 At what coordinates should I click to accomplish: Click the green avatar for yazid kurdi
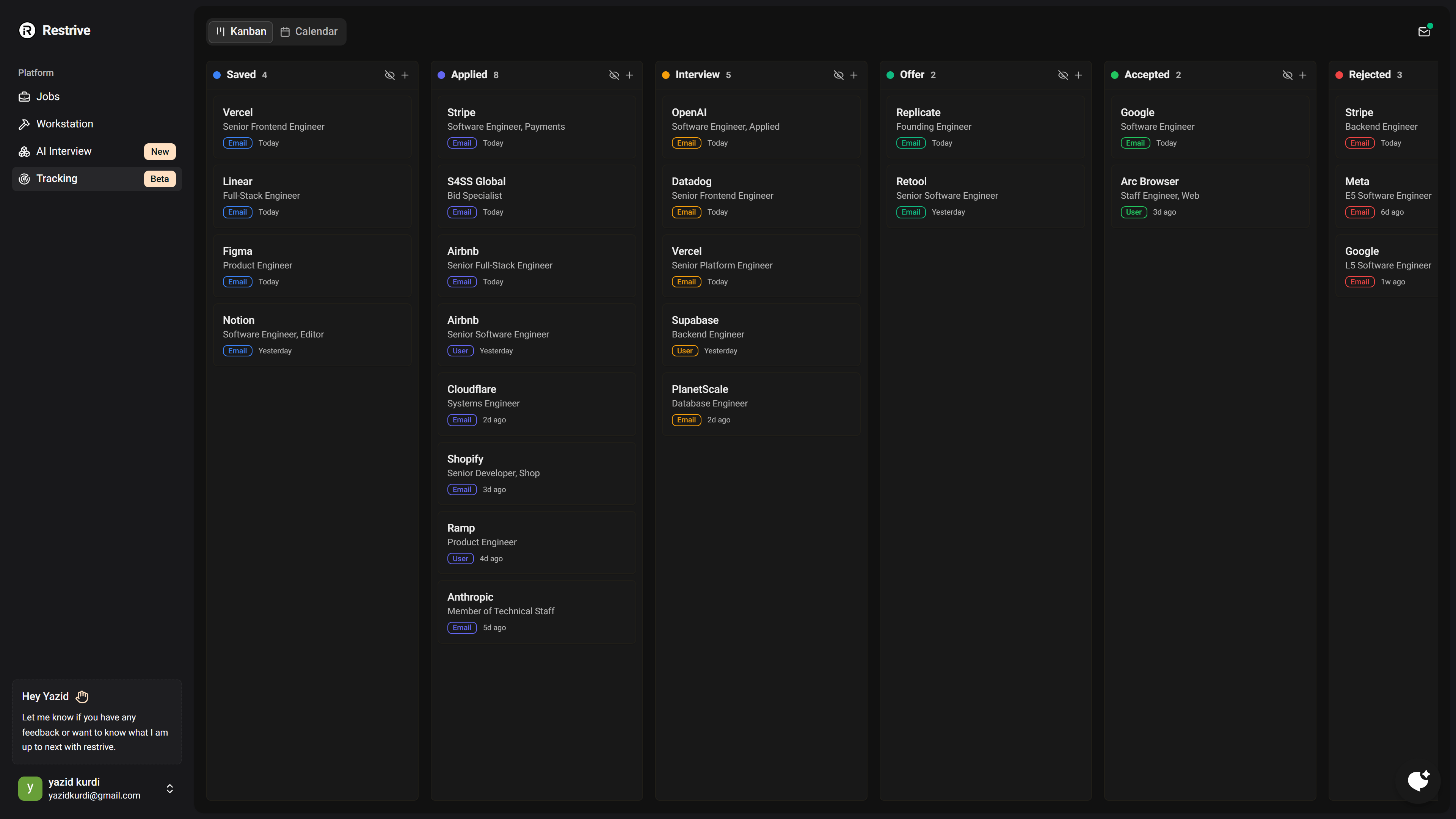click(30, 788)
